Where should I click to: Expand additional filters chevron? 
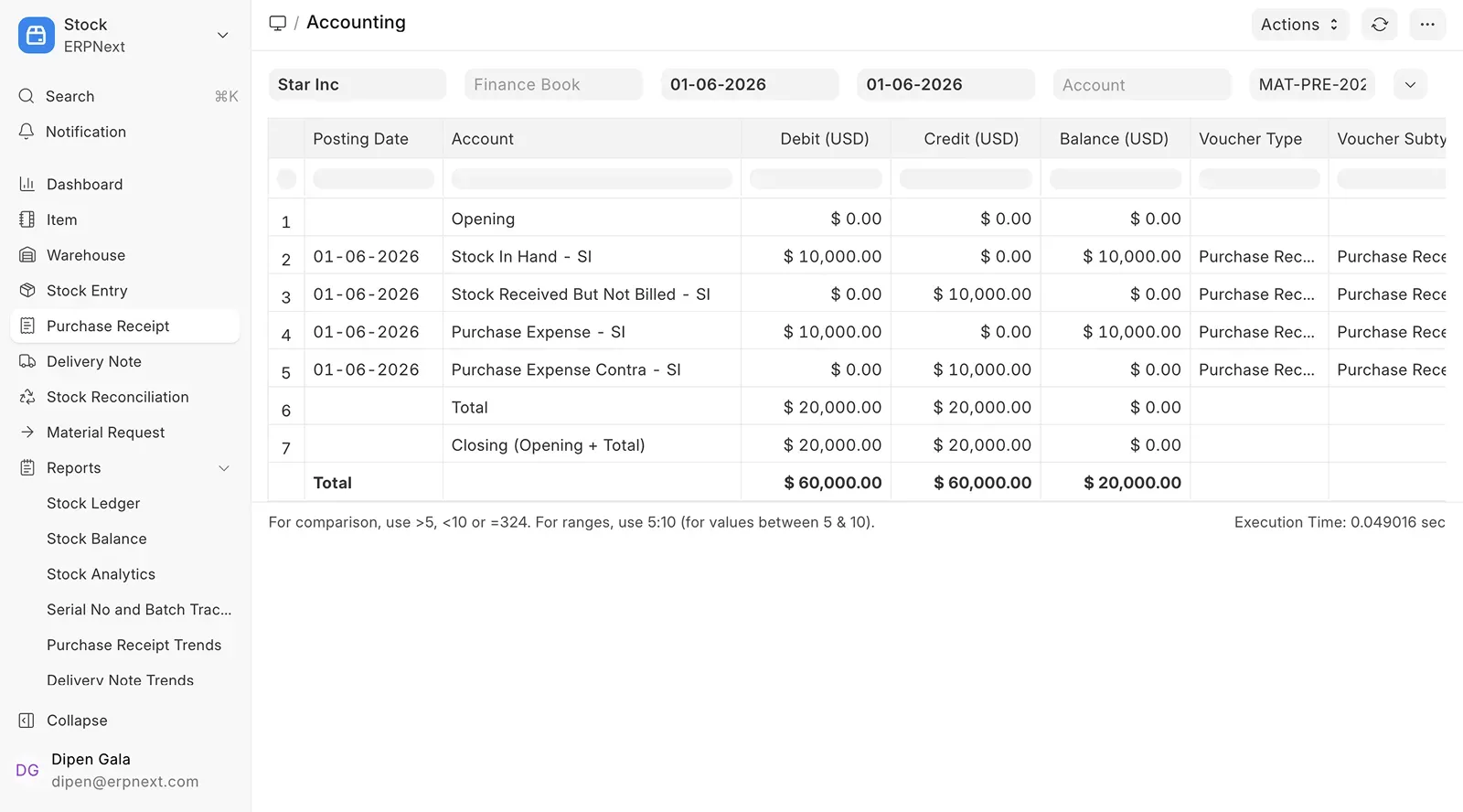point(1410,85)
